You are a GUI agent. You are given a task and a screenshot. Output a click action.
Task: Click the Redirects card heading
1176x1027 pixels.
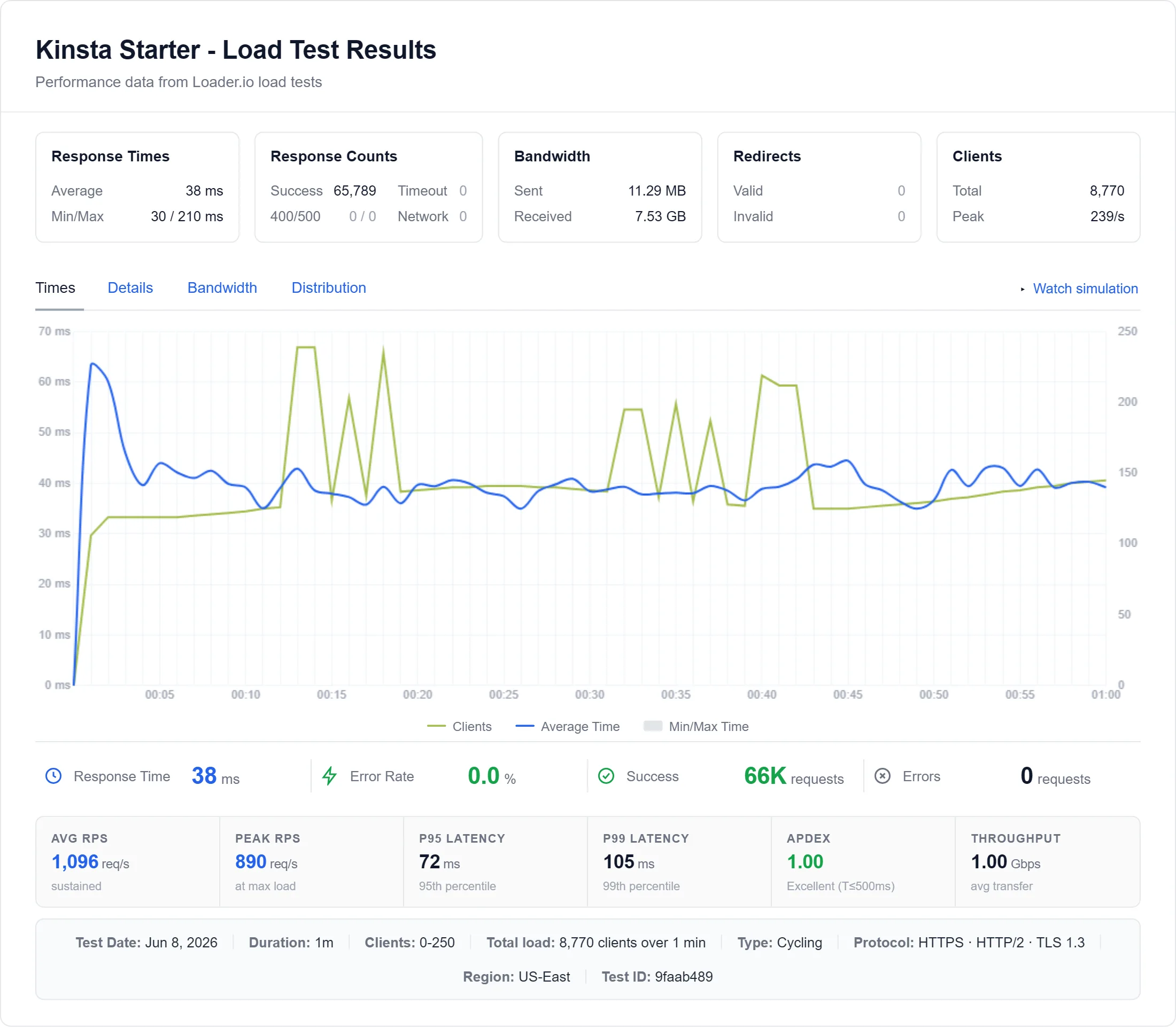pos(767,157)
